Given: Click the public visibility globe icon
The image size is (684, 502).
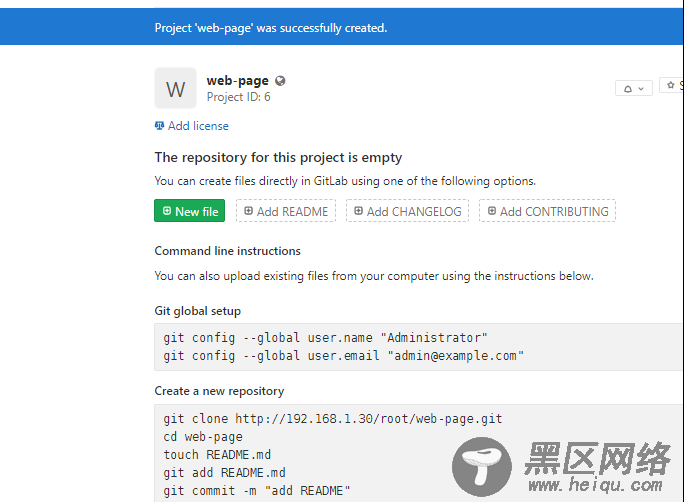Looking at the screenshot, I should click(280, 81).
